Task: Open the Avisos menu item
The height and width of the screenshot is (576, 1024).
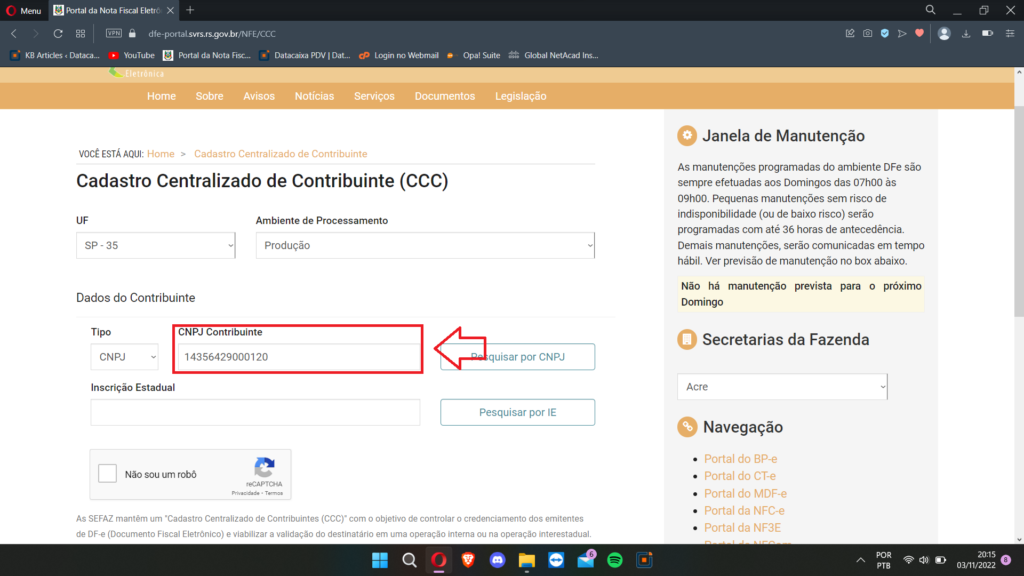Action: tap(259, 96)
